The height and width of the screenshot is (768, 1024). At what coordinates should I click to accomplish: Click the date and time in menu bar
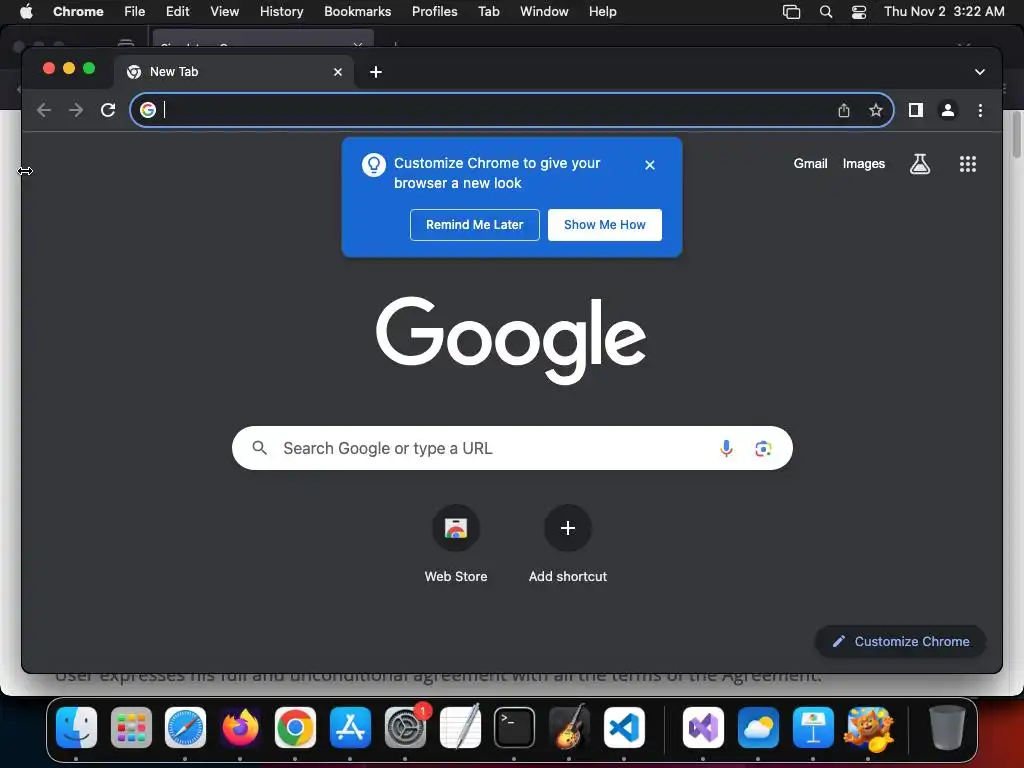944,11
